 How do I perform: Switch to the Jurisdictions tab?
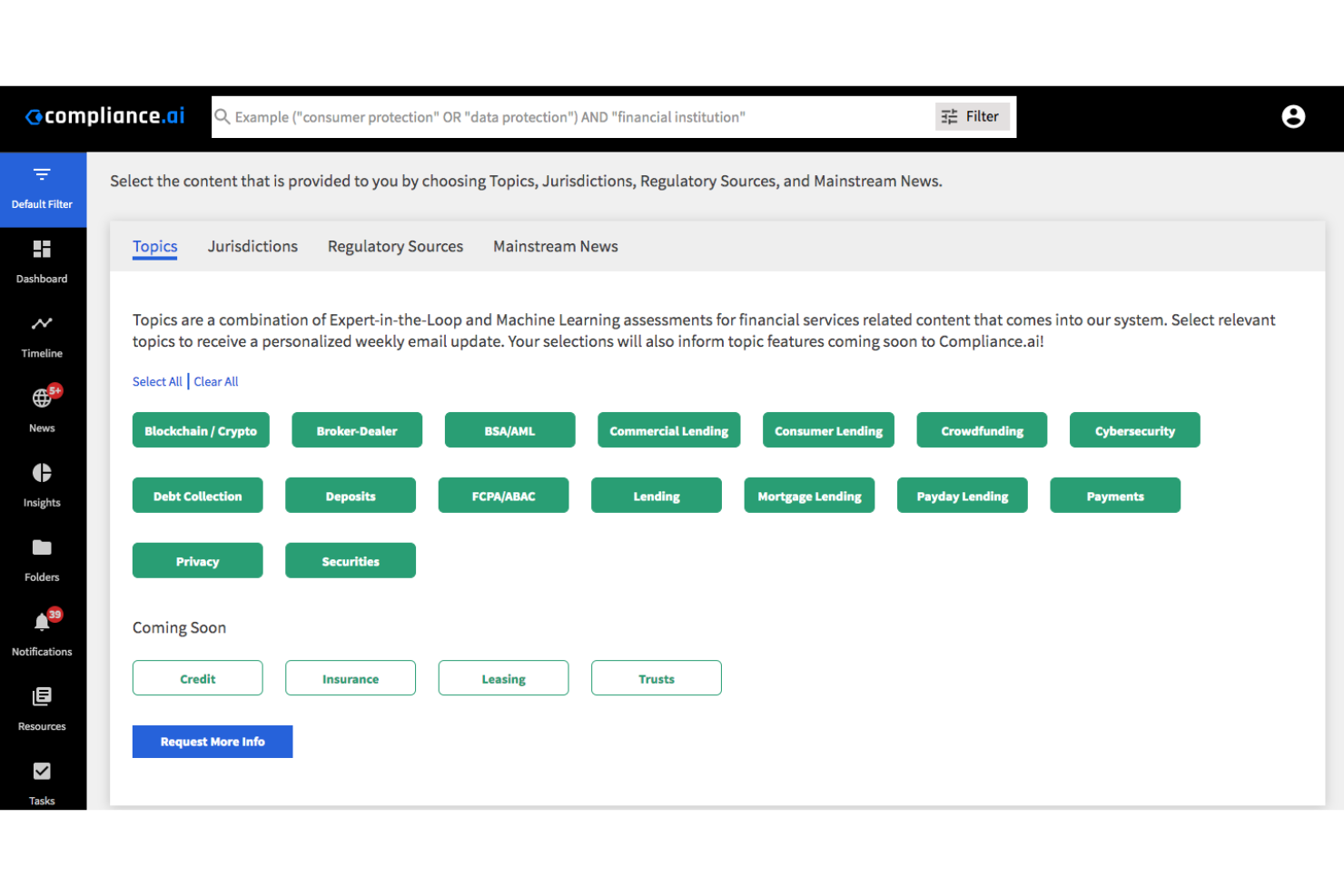click(x=252, y=246)
